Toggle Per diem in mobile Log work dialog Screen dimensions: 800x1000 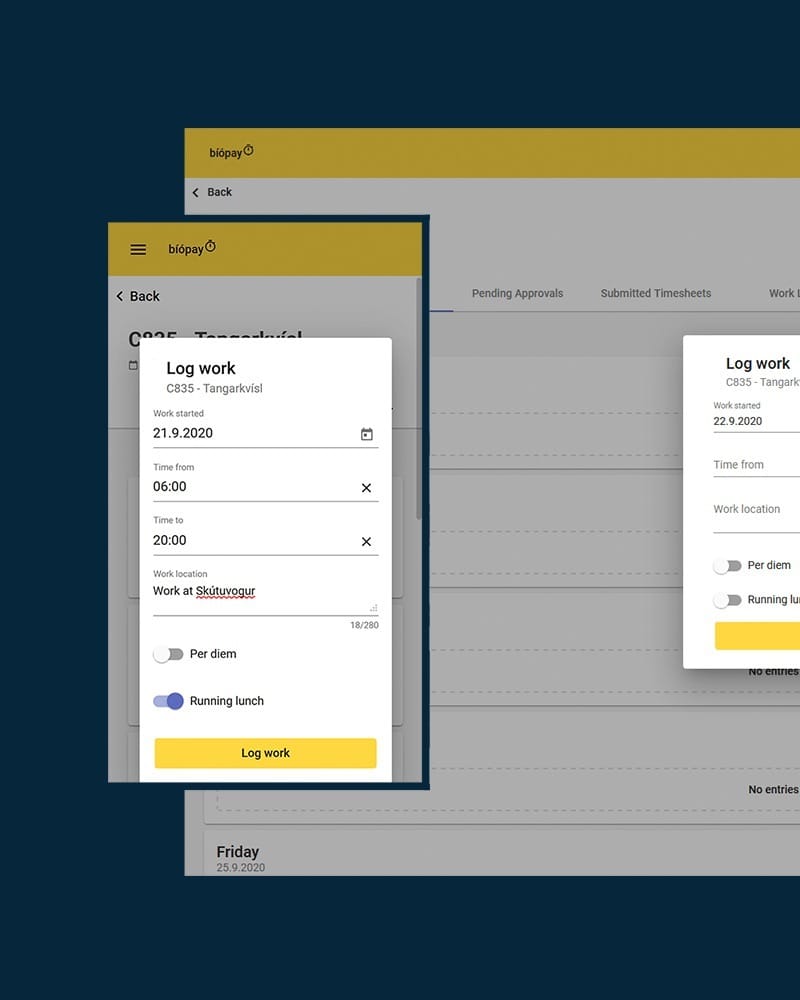pyautogui.click(x=168, y=654)
